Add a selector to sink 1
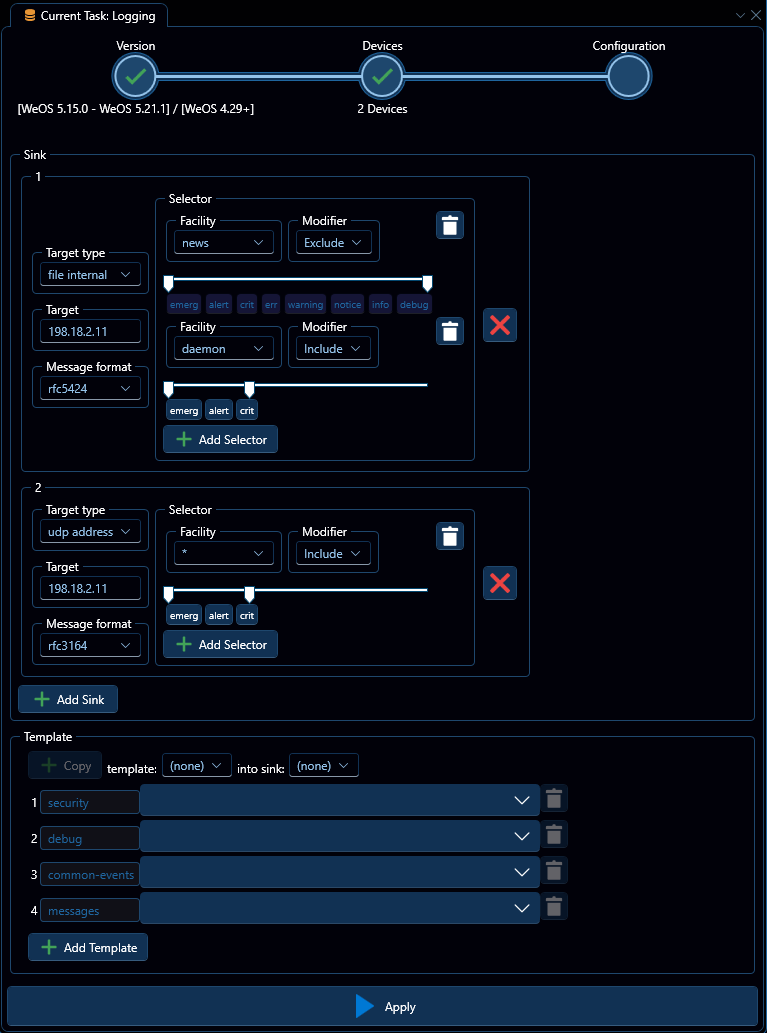This screenshot has width=767, height=1033. pyautogui.click(x=221, y=439)
